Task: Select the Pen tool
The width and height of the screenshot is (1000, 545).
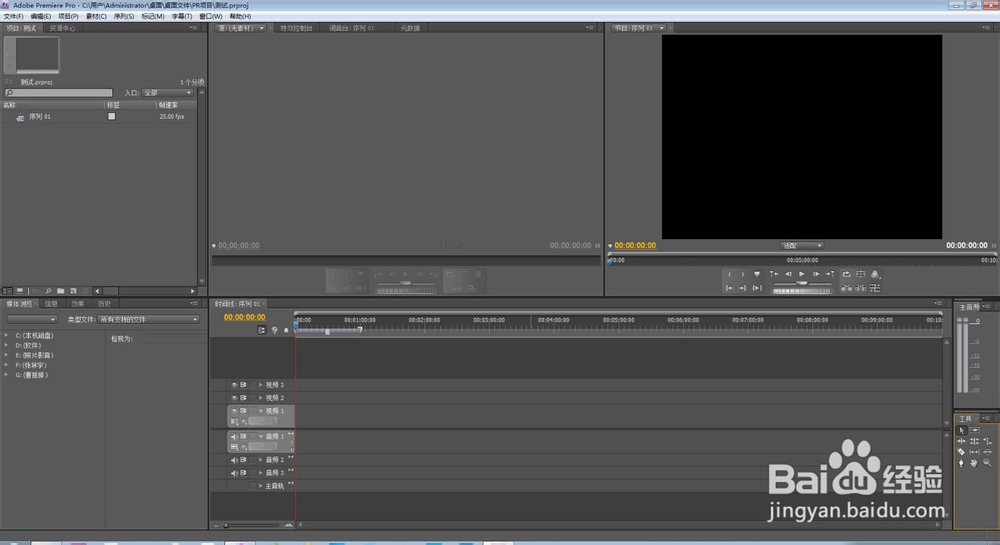Action: pos(961,463)
